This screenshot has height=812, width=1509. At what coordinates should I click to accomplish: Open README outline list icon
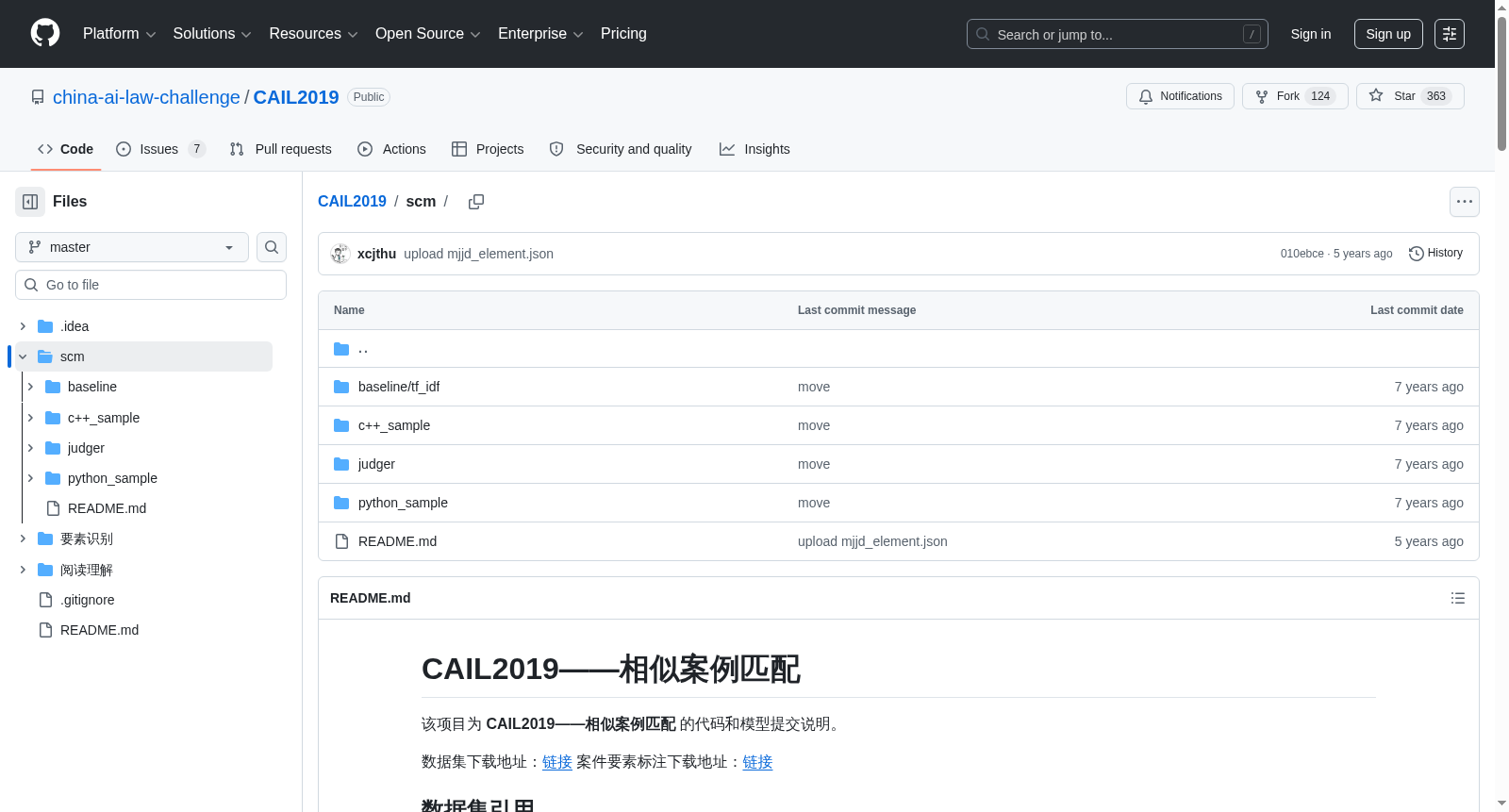[1458, 598]
